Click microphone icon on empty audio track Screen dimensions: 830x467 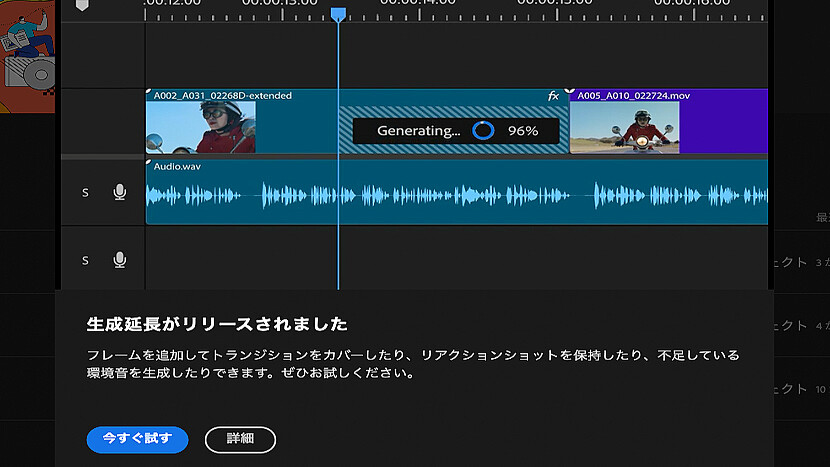coord(120,260)
